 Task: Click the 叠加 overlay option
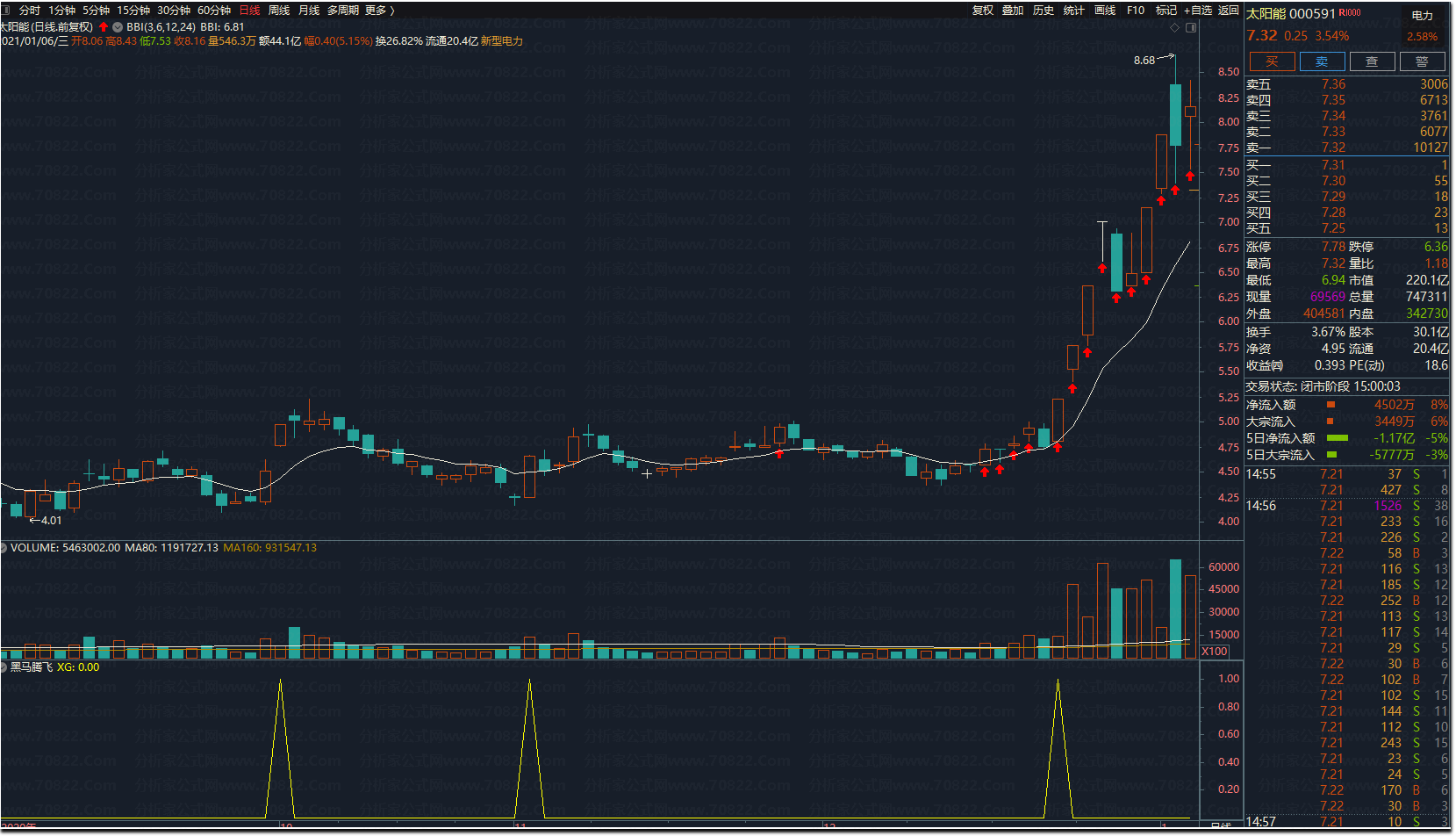[x=1013, y=11]
